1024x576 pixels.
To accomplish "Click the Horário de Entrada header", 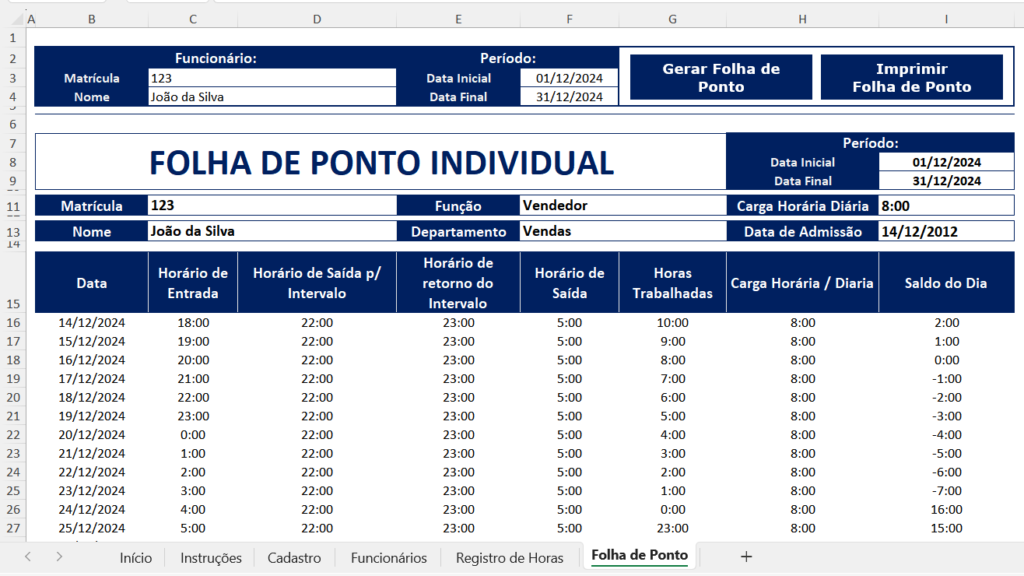I will pos(193,283).
